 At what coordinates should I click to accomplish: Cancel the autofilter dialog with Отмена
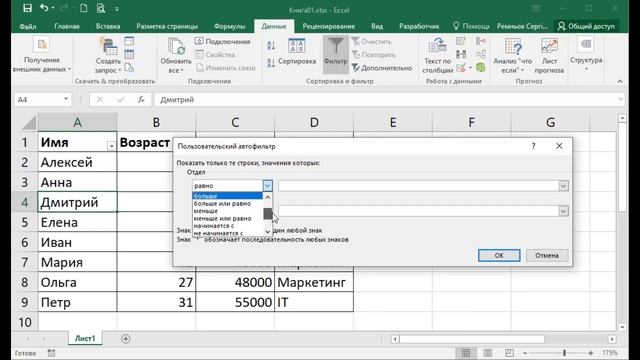(x=547, y=256)
